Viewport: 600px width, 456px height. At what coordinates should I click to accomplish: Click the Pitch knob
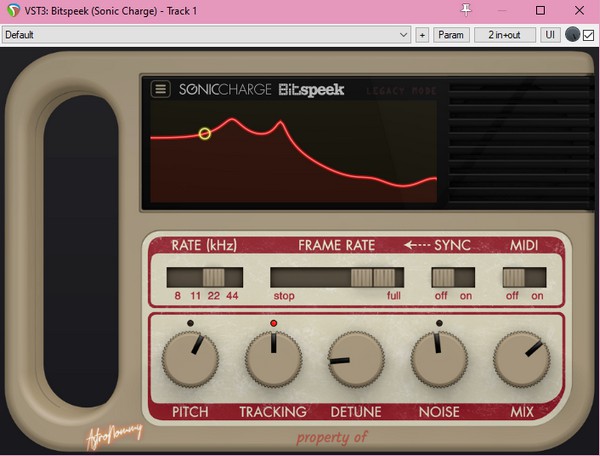click(x=190, y=359)
